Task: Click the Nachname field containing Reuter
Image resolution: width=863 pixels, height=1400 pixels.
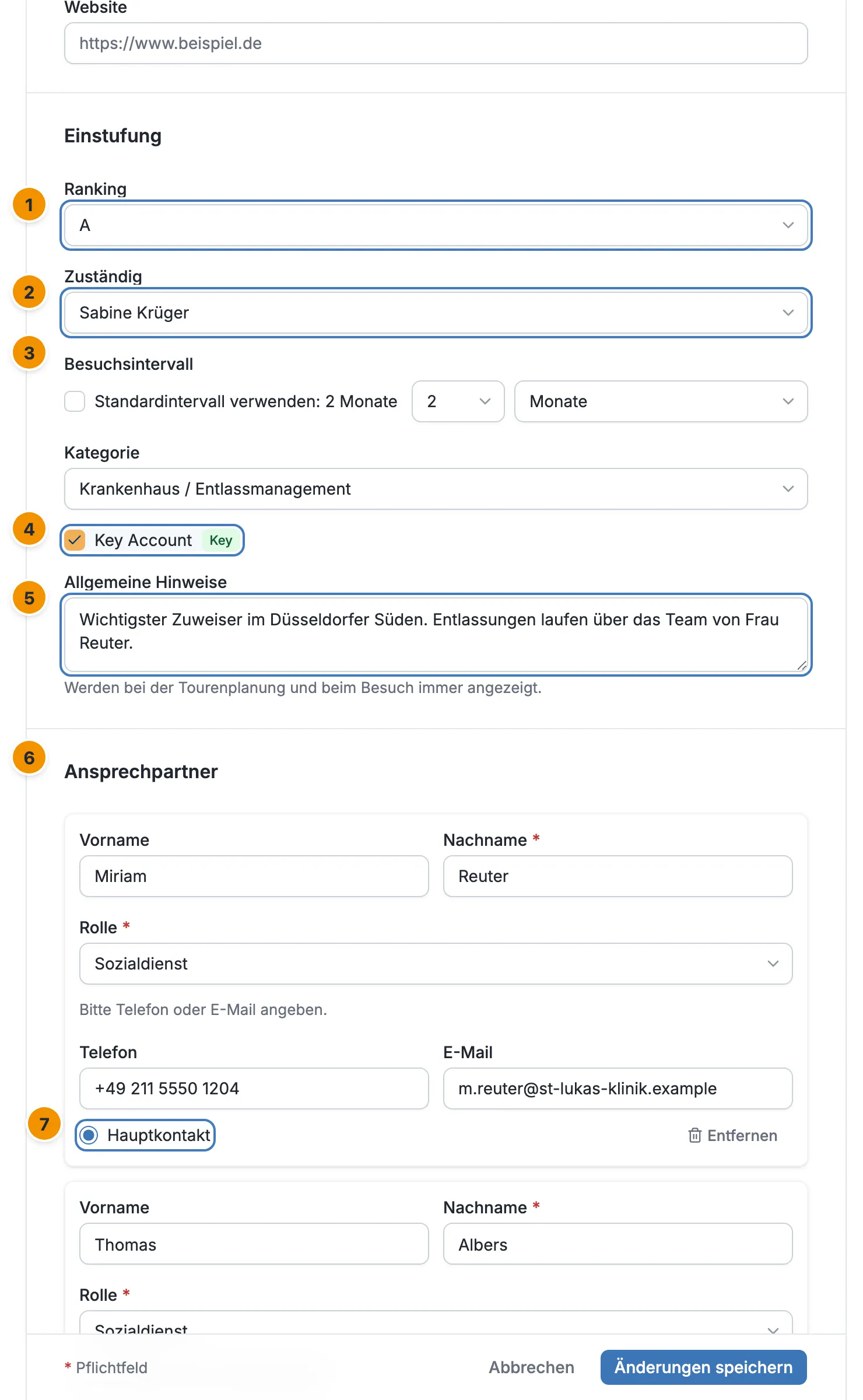Action: [618, 876]
